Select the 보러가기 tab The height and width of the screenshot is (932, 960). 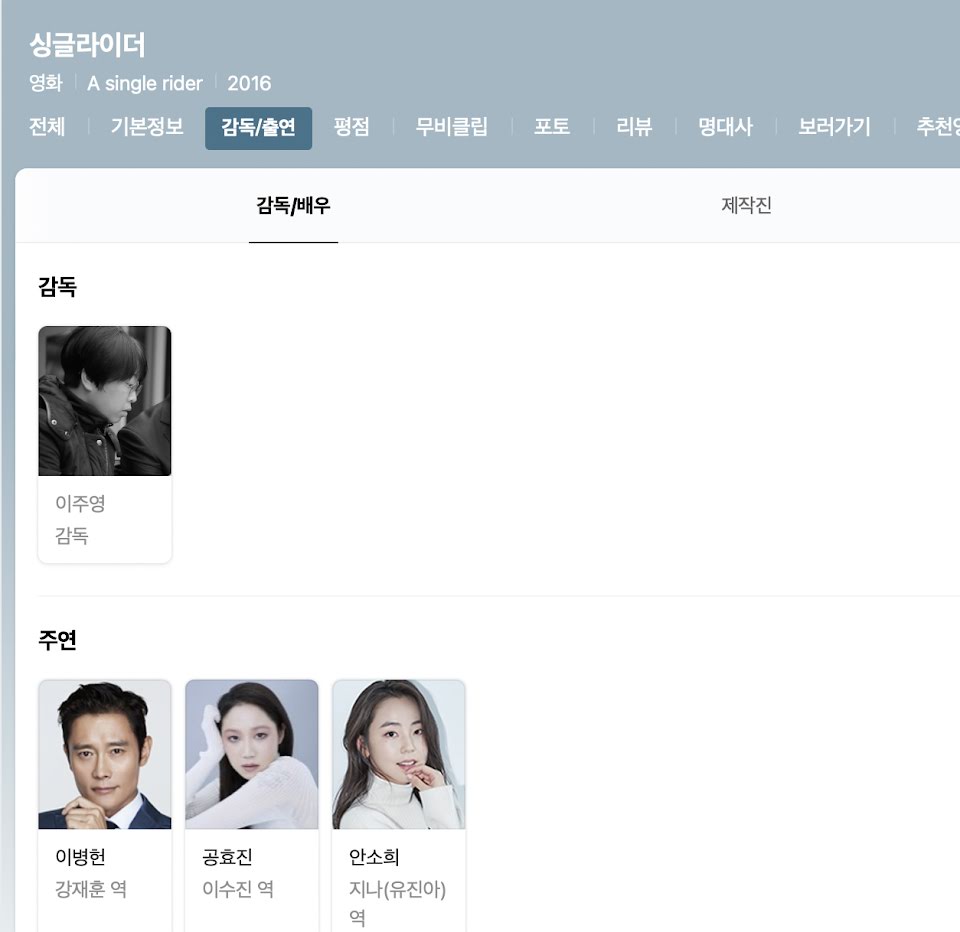coord(834,127)
